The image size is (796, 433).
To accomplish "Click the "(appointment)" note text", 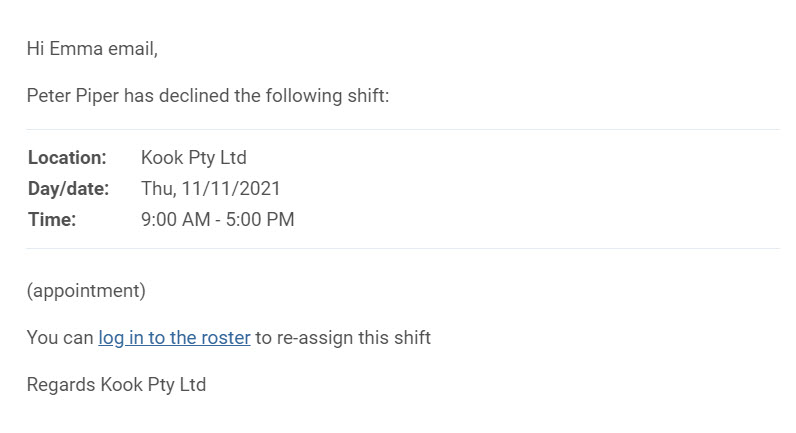I will [x=86, y=291].
